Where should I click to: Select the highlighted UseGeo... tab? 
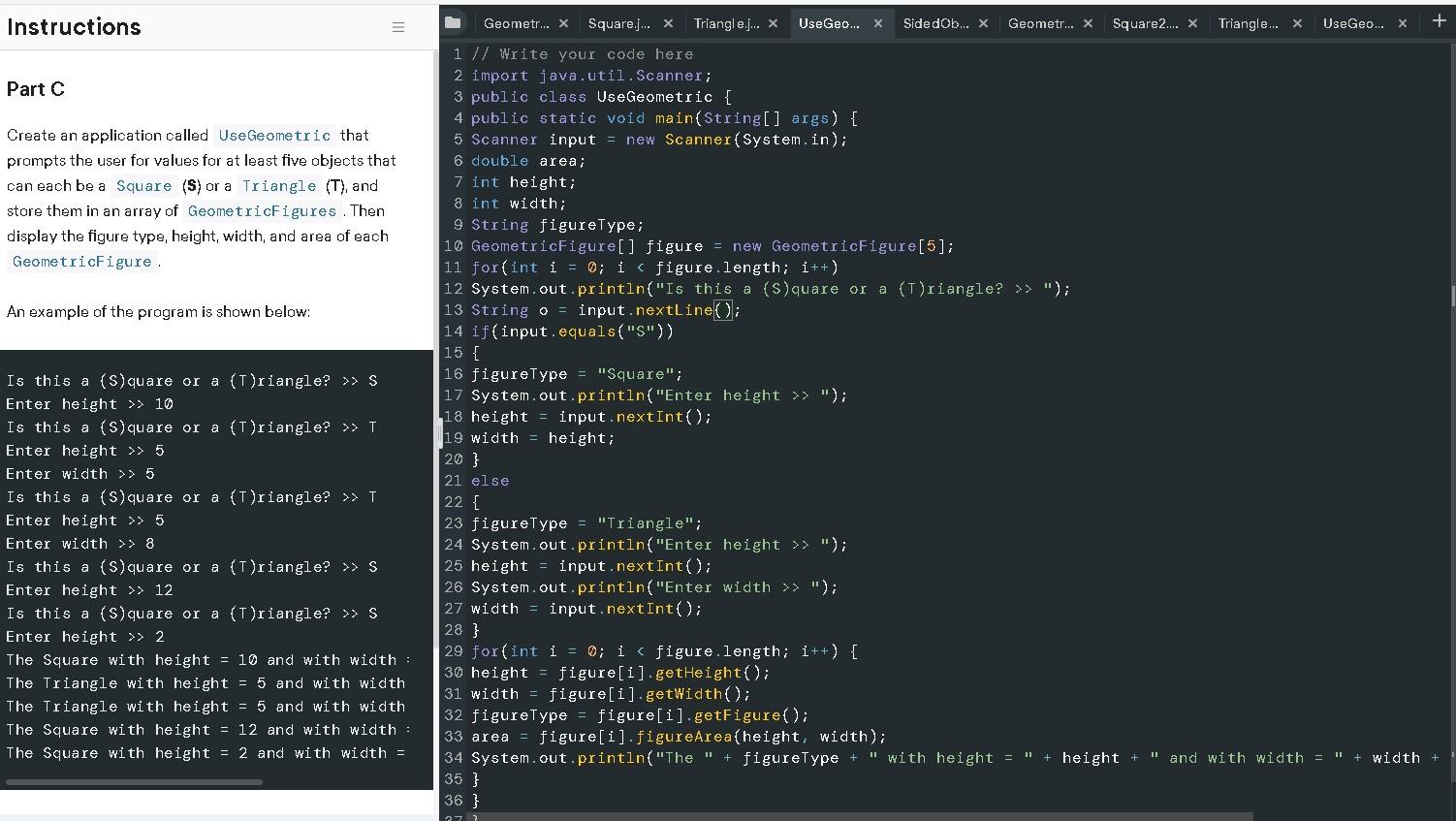click(x=829, y=23)
